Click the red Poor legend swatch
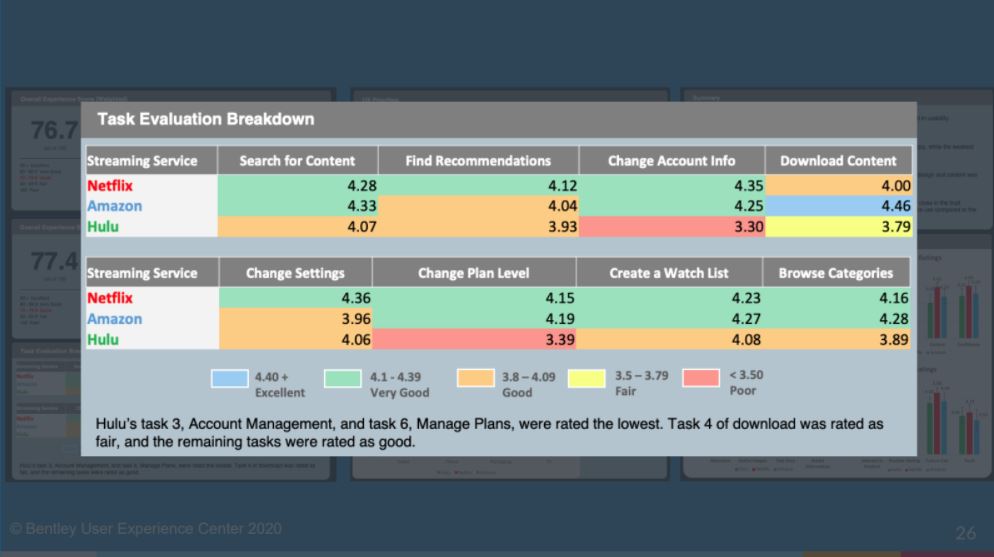Viewport: 994px width, 557px height. tap(701, 378)
